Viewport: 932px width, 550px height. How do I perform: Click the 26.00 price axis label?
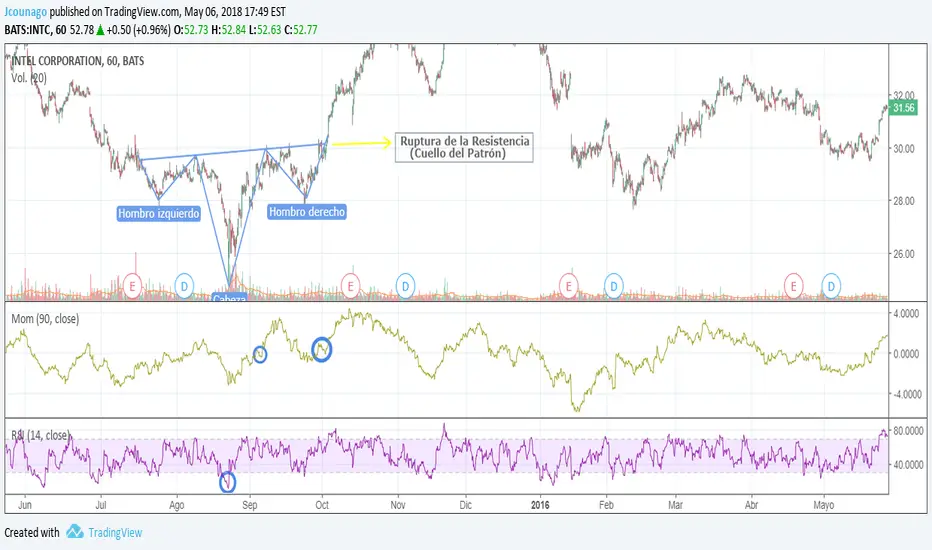[903, 254]
